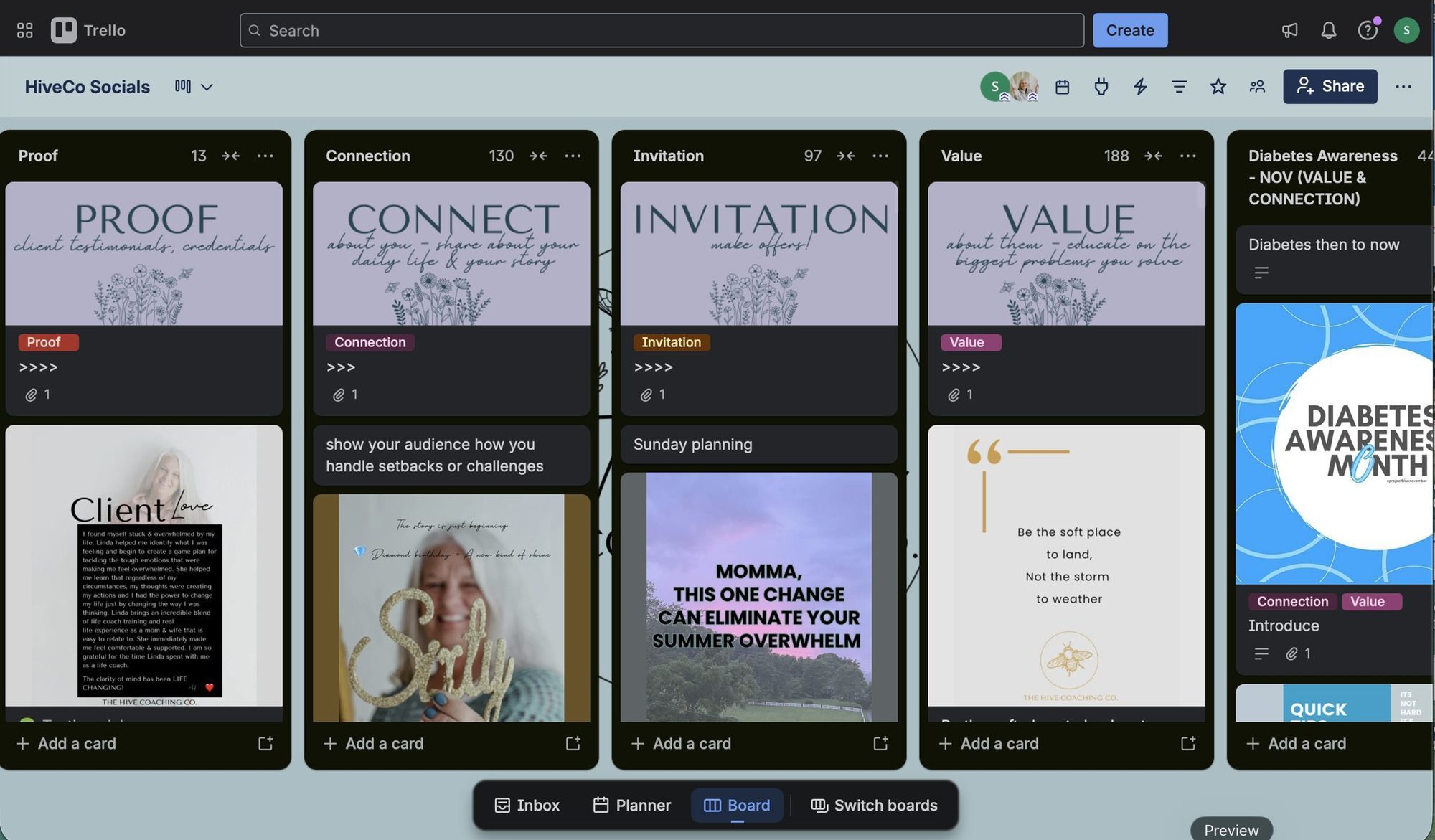Click the Trello logo home link

(x=88, y=30)
